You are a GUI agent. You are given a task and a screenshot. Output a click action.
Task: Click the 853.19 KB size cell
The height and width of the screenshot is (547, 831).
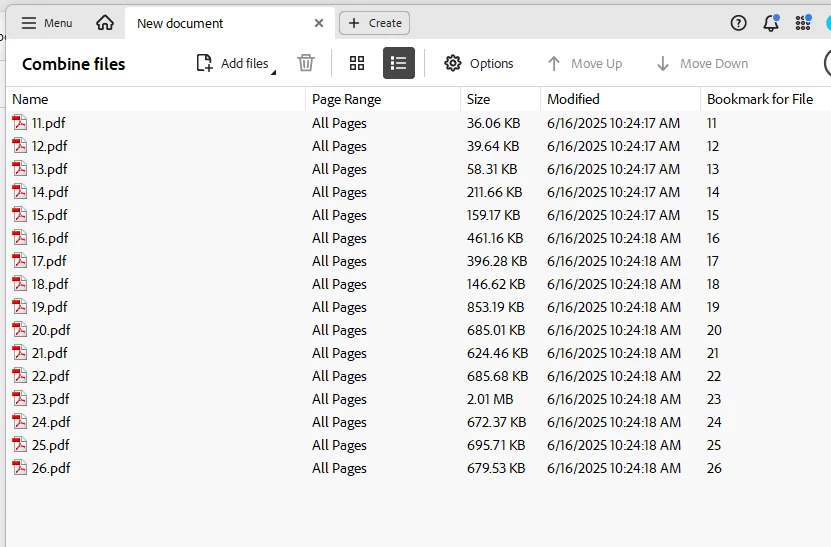click(495, 307)
